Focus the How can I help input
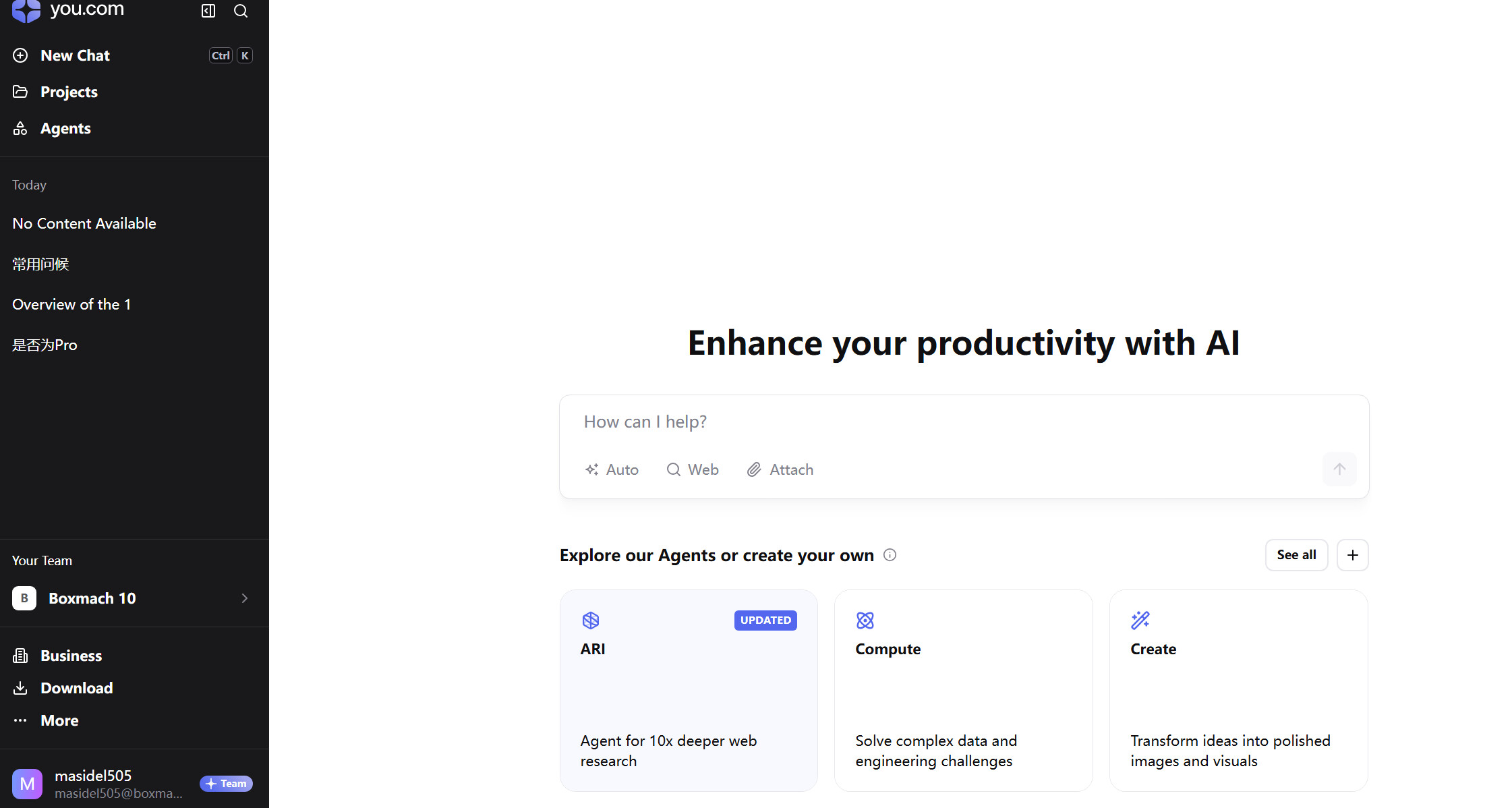 (944, 422)
